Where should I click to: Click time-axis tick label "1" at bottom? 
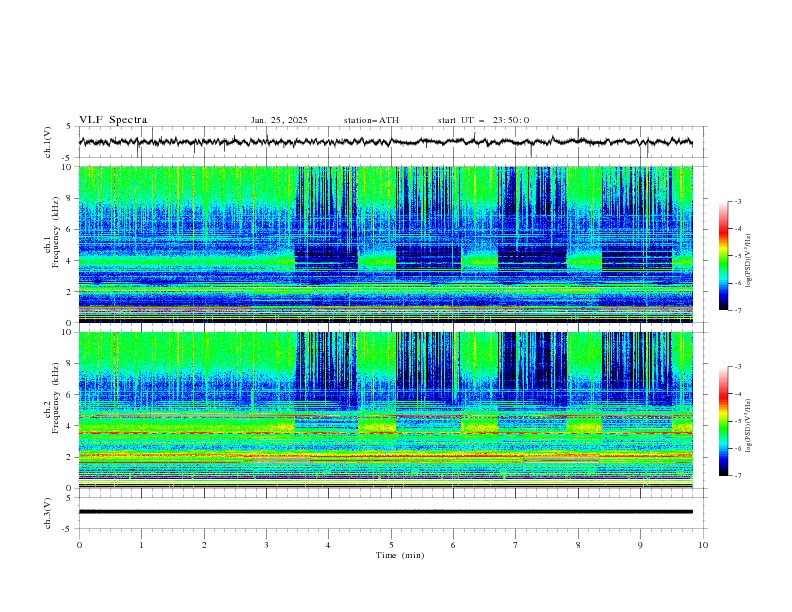(141, 545)
